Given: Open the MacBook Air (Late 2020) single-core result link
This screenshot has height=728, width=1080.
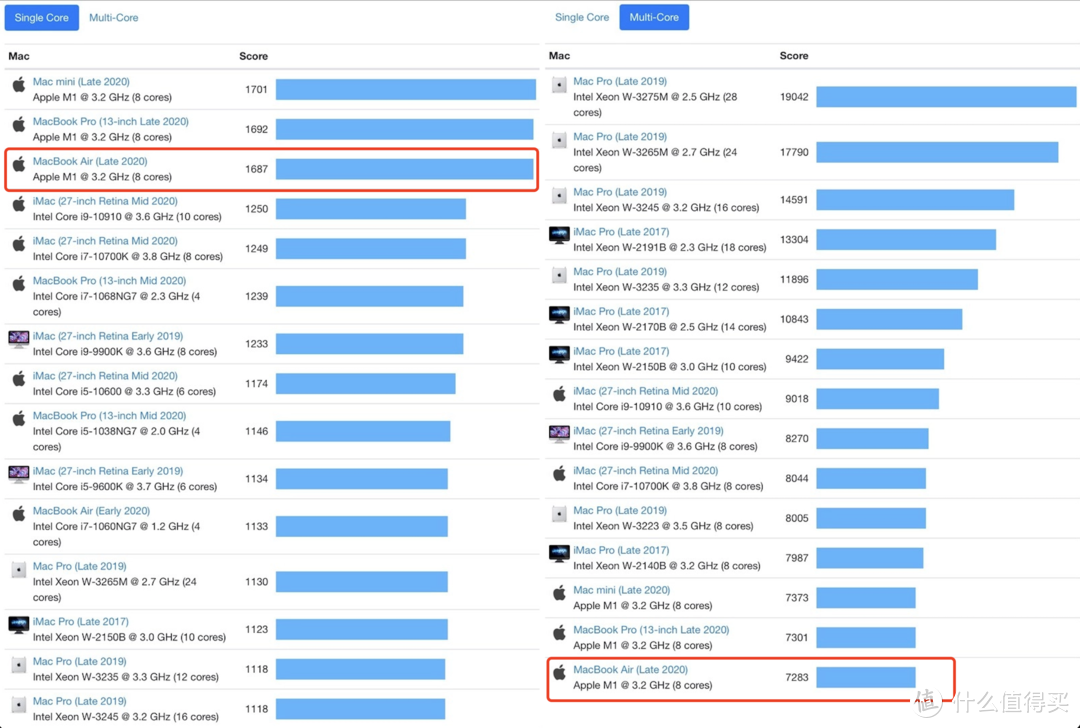Looking at the screenshot, I should coord(90,161).
